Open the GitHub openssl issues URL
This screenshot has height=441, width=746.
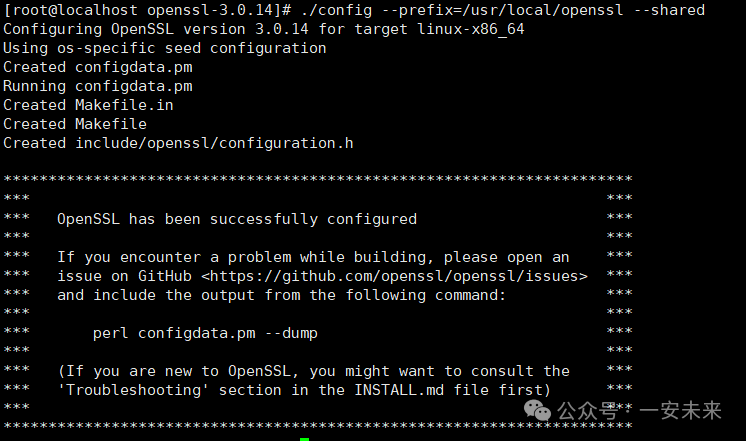click(x=398, y=276)
